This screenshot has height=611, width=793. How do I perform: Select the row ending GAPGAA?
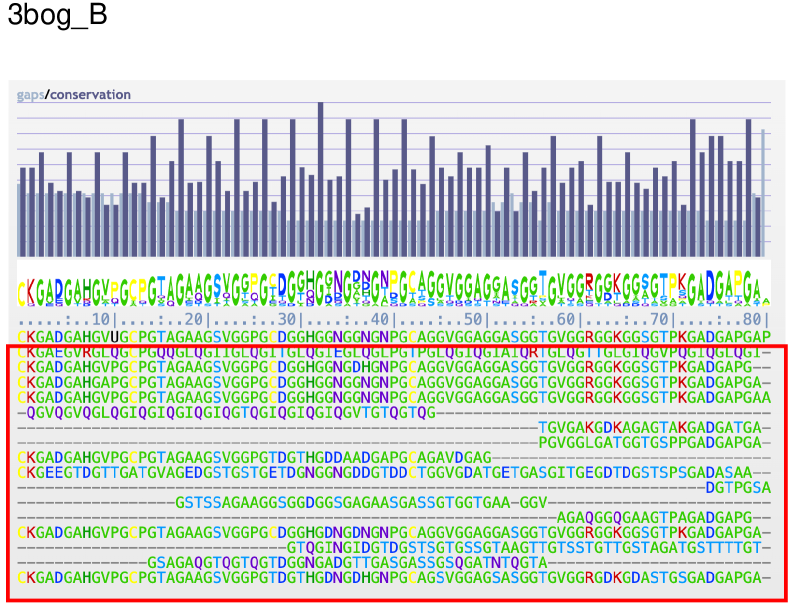(394, 397)
